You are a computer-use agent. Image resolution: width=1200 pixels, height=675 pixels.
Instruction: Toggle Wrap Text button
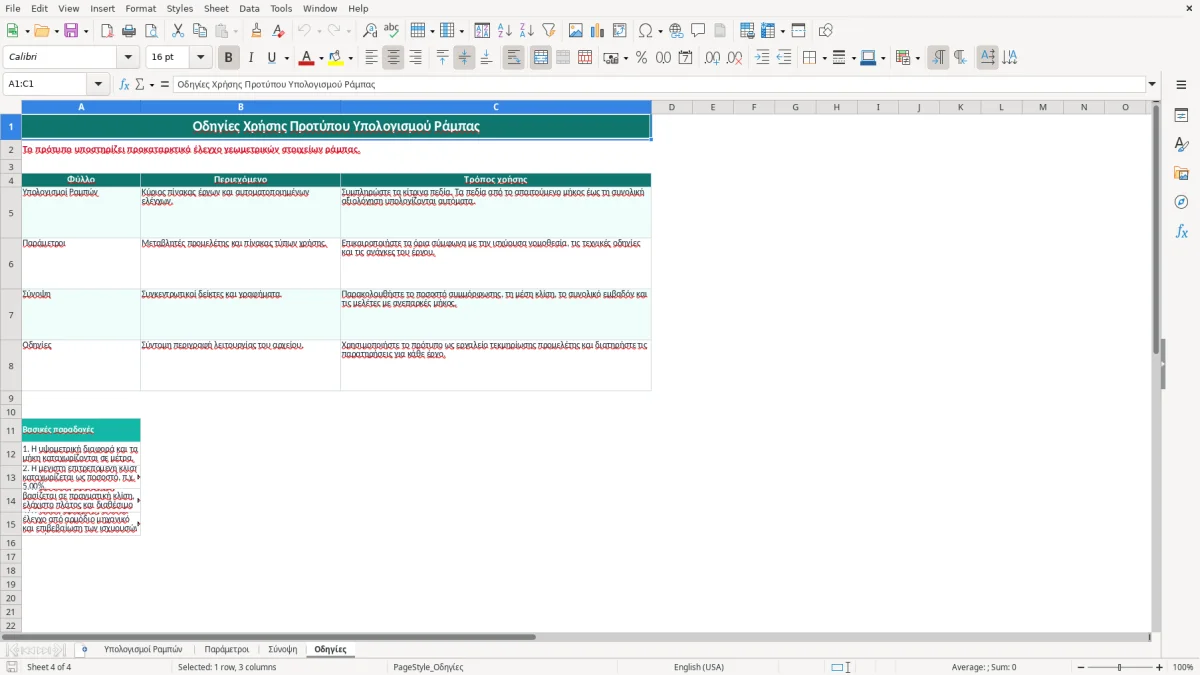click(514, 58)
